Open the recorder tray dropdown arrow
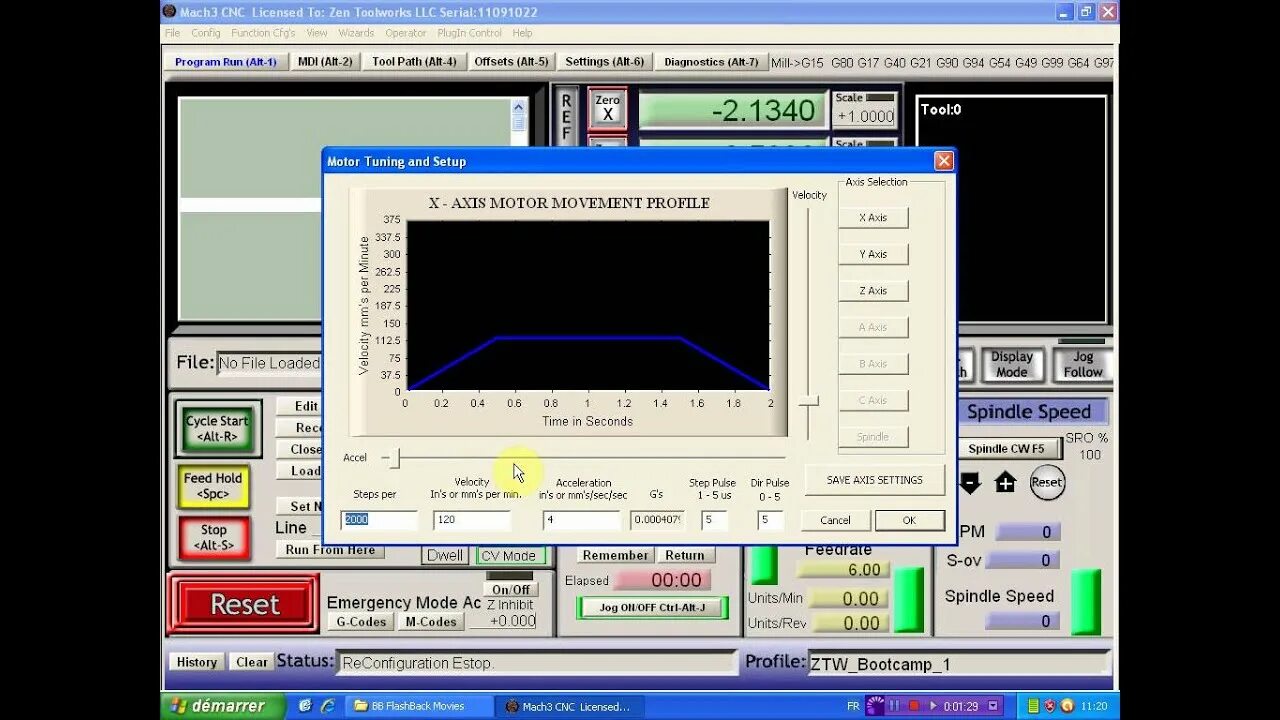This screenshot has width=1280, height=720. pyautogui.click(x=992, y=706)
